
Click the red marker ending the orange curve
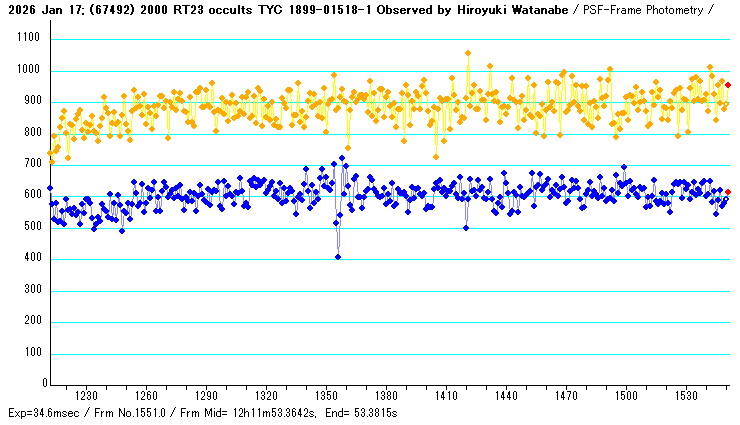point(728,85)
